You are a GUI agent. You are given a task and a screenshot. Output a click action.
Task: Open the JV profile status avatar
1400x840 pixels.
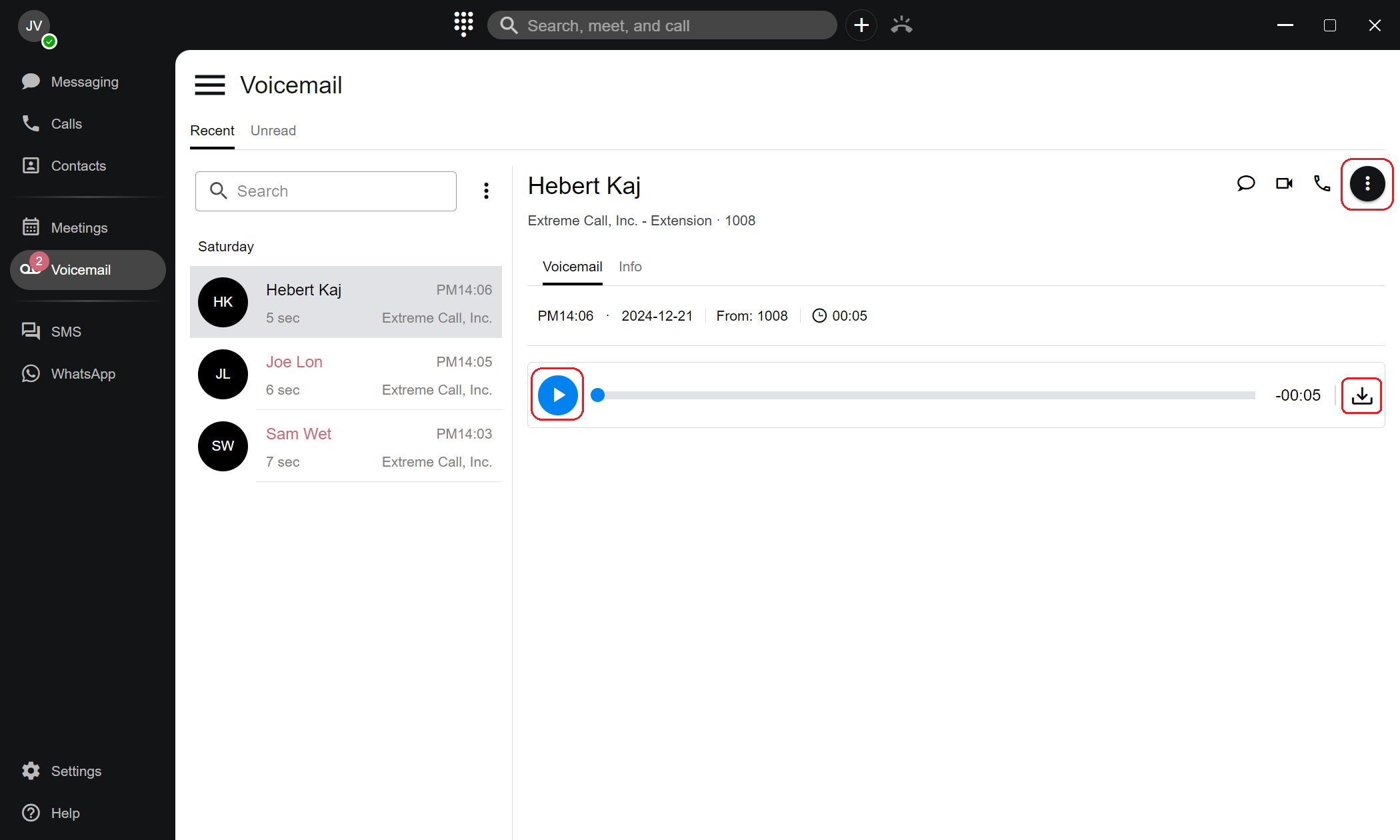click(35, 27)
